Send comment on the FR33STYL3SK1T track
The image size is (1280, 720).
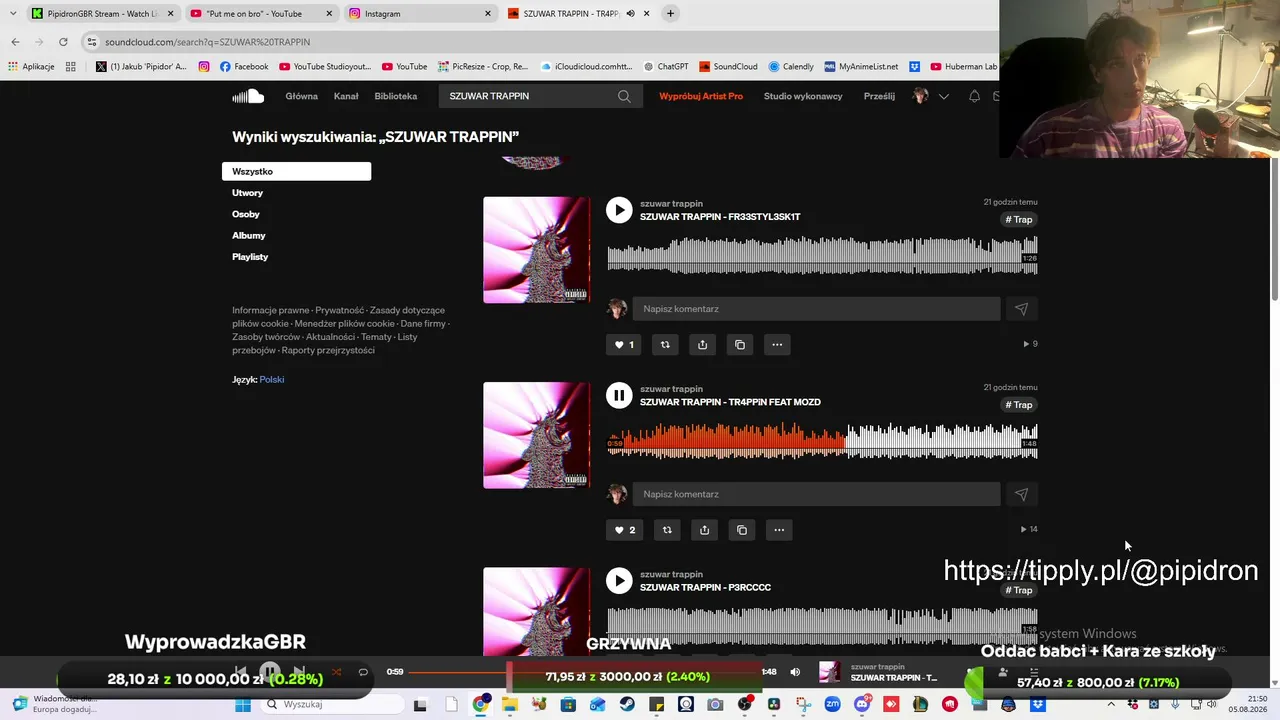pyautogui.click(x=1021, y=309)
